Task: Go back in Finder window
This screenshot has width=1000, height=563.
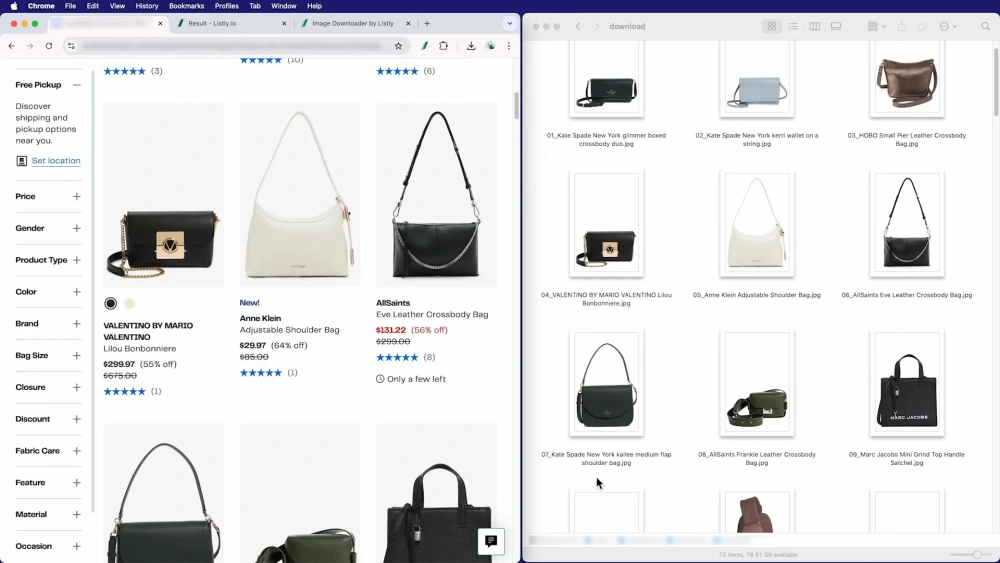Action: coord(578,26)
